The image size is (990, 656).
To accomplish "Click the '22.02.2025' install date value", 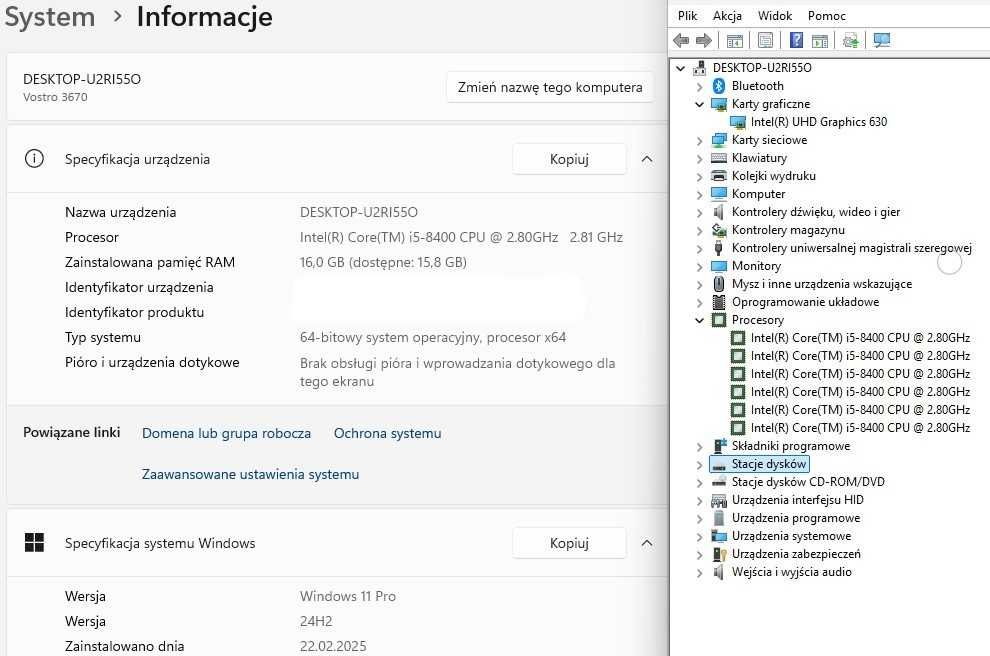I will coord(333,646).
